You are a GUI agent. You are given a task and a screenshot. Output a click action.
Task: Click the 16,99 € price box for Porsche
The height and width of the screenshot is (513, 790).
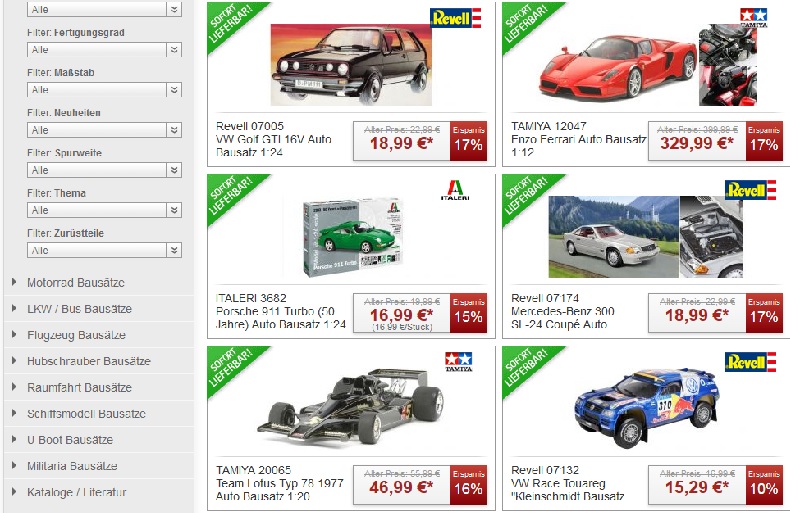pyautogui.click(x=402, y=313)
